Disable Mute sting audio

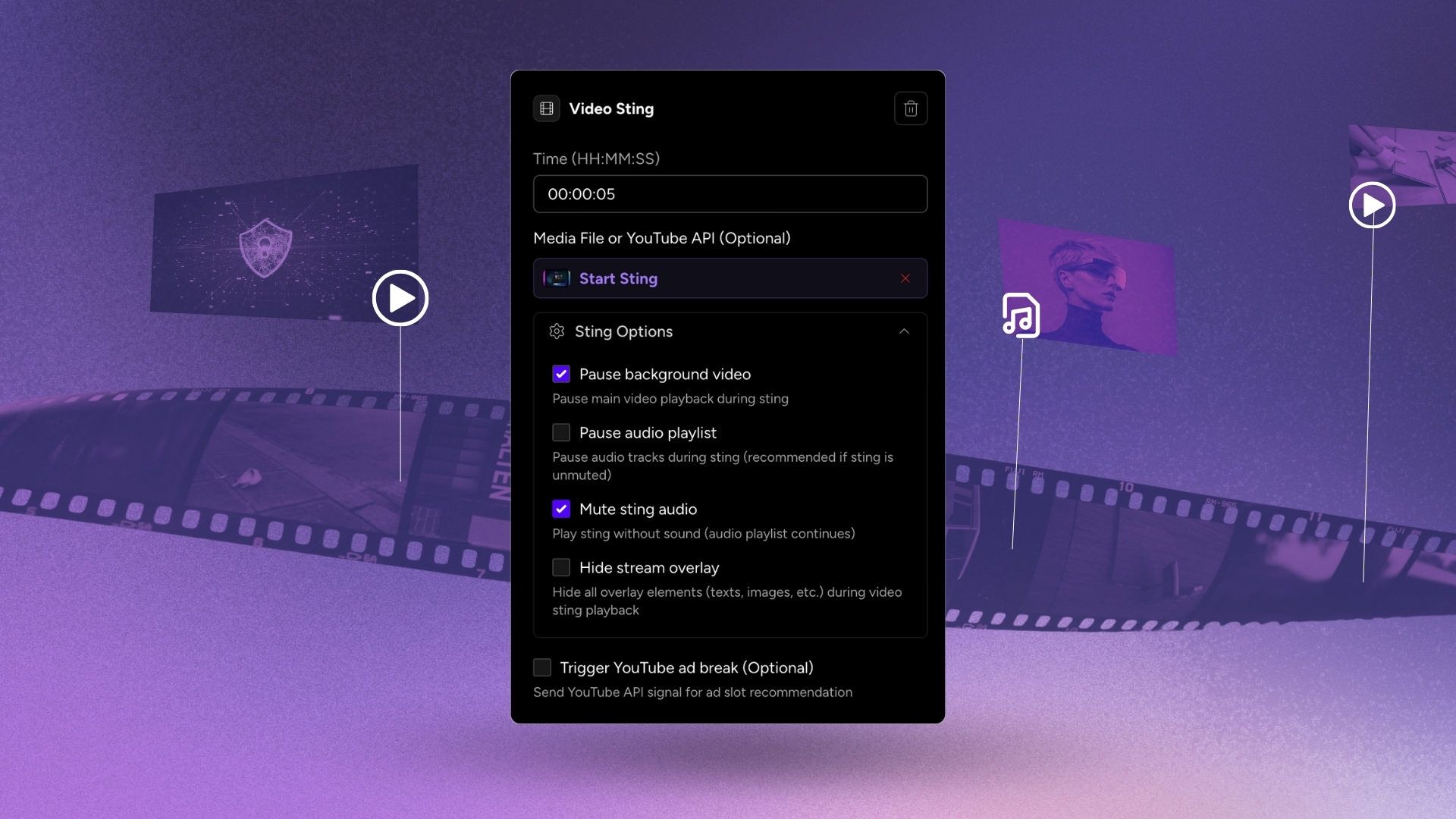pos(561,509)
